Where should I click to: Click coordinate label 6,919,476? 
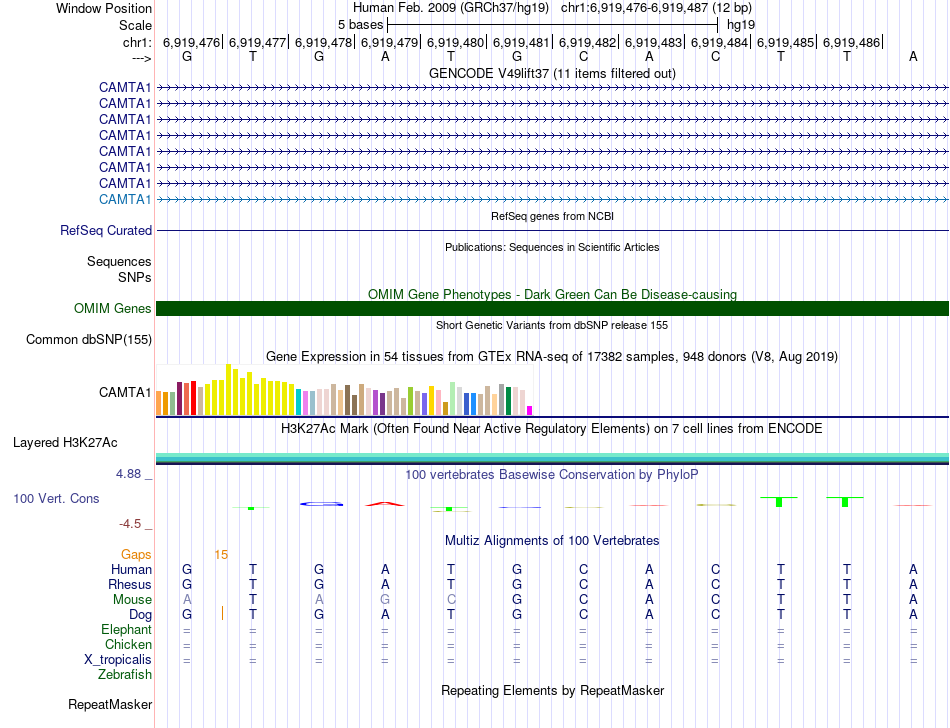(x=191, y=42)
